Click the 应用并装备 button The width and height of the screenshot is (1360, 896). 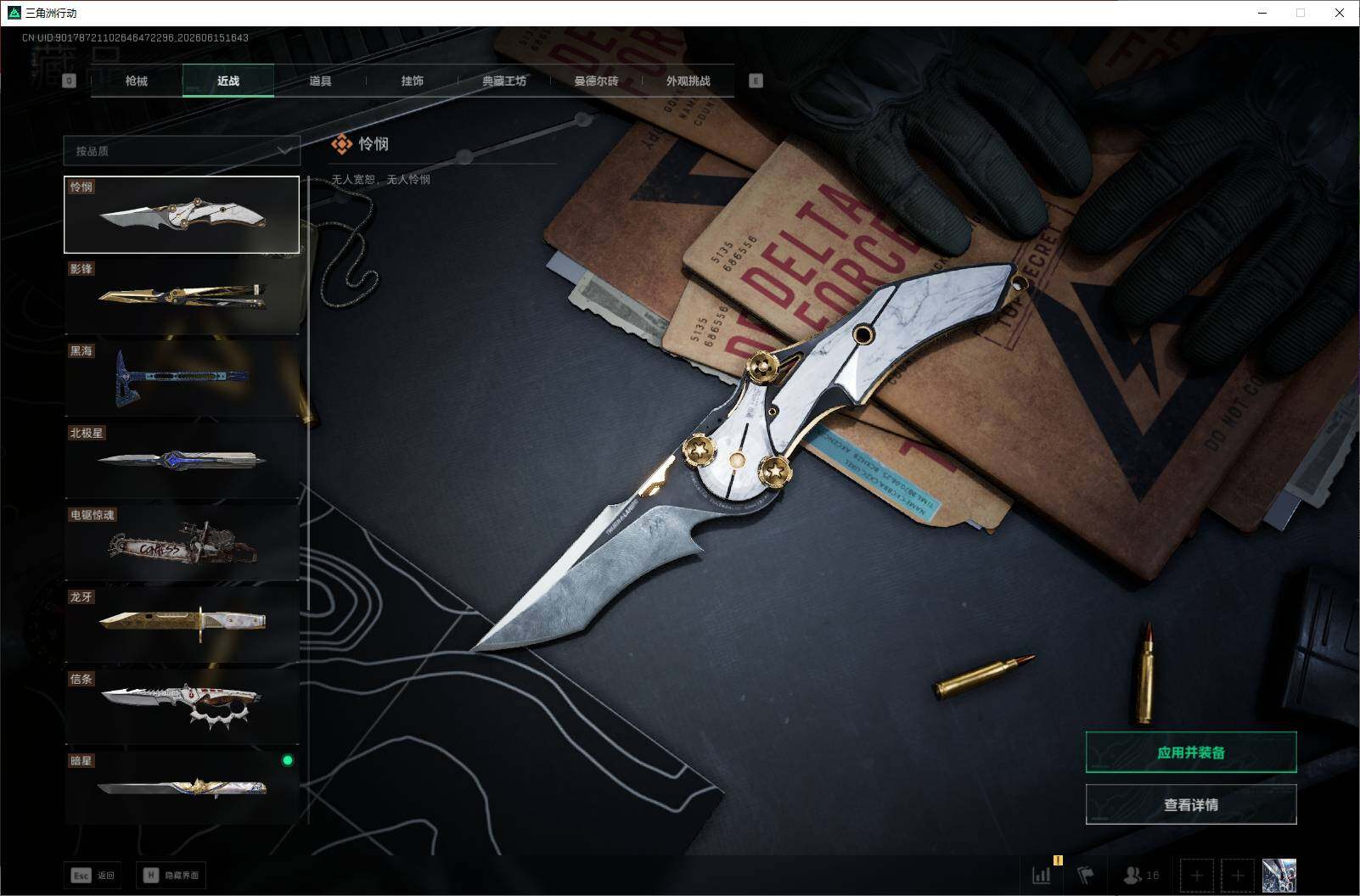coord(1191,753)
